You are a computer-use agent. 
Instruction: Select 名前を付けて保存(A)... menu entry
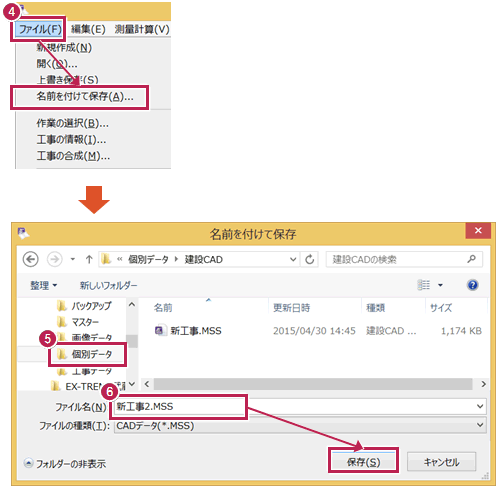click(85, 97)
